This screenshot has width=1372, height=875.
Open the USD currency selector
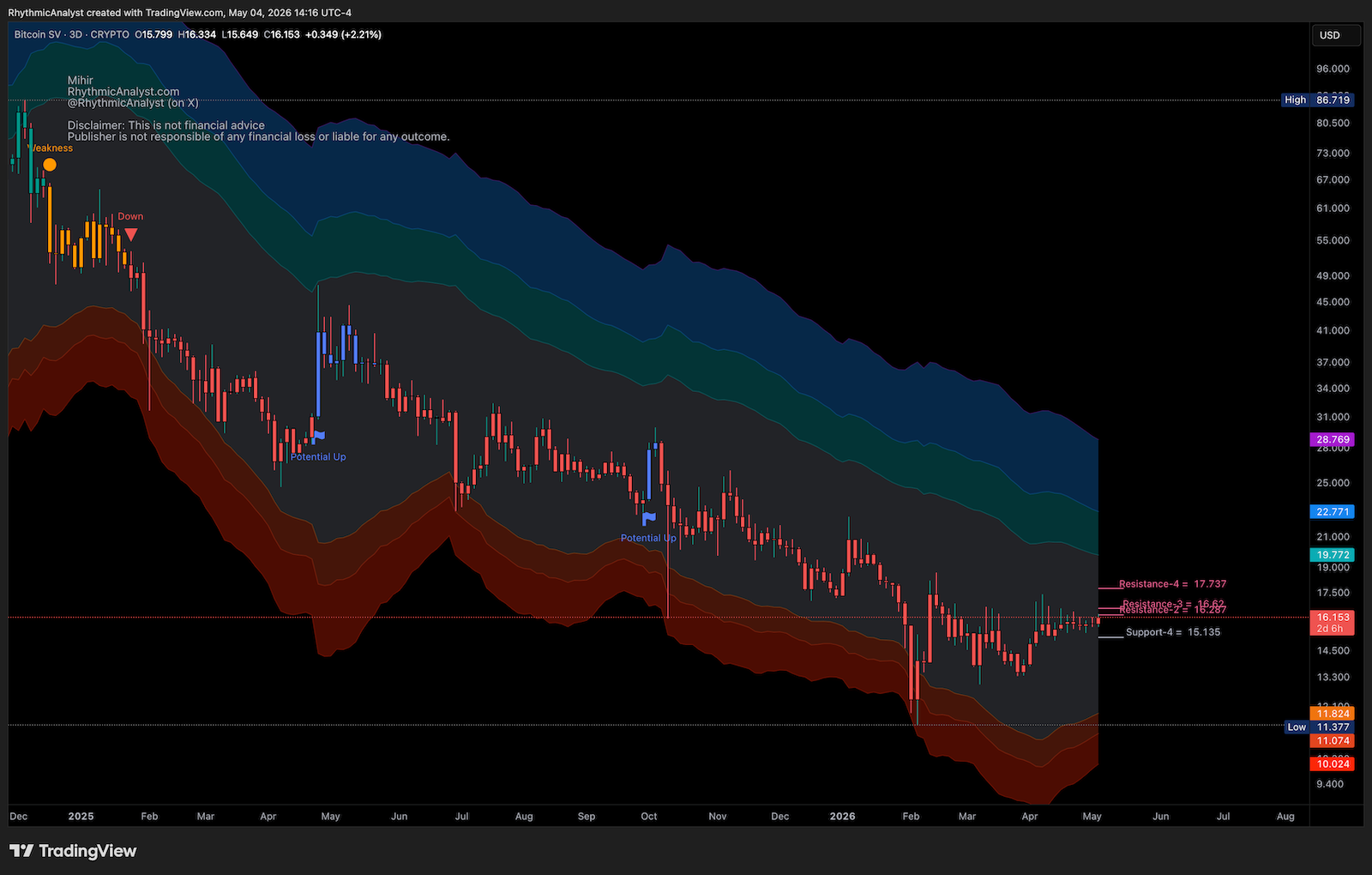1336,35
